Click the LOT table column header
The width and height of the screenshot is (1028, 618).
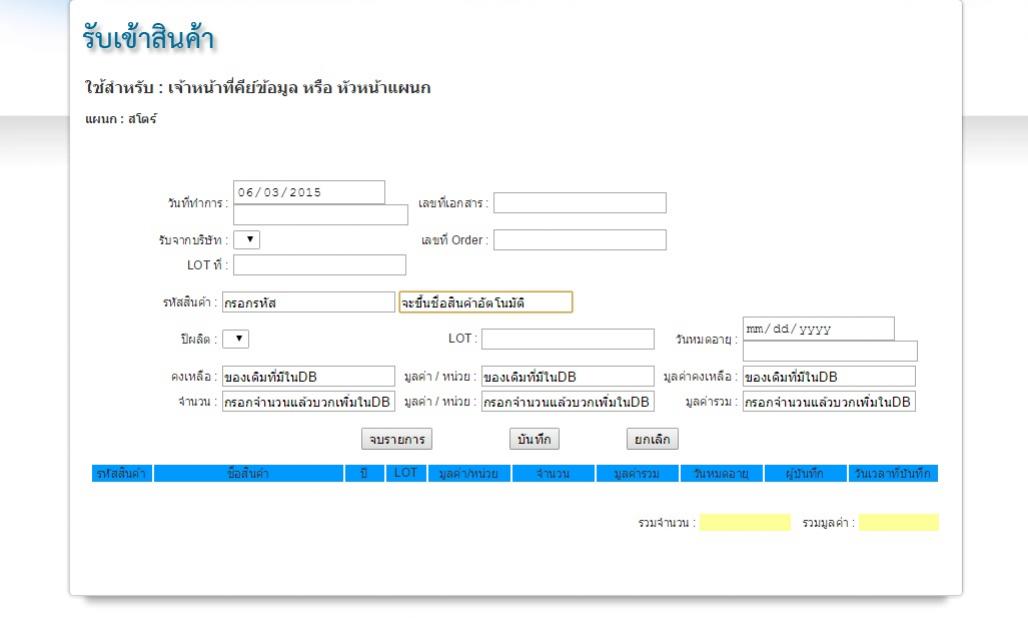pos(406,473)
